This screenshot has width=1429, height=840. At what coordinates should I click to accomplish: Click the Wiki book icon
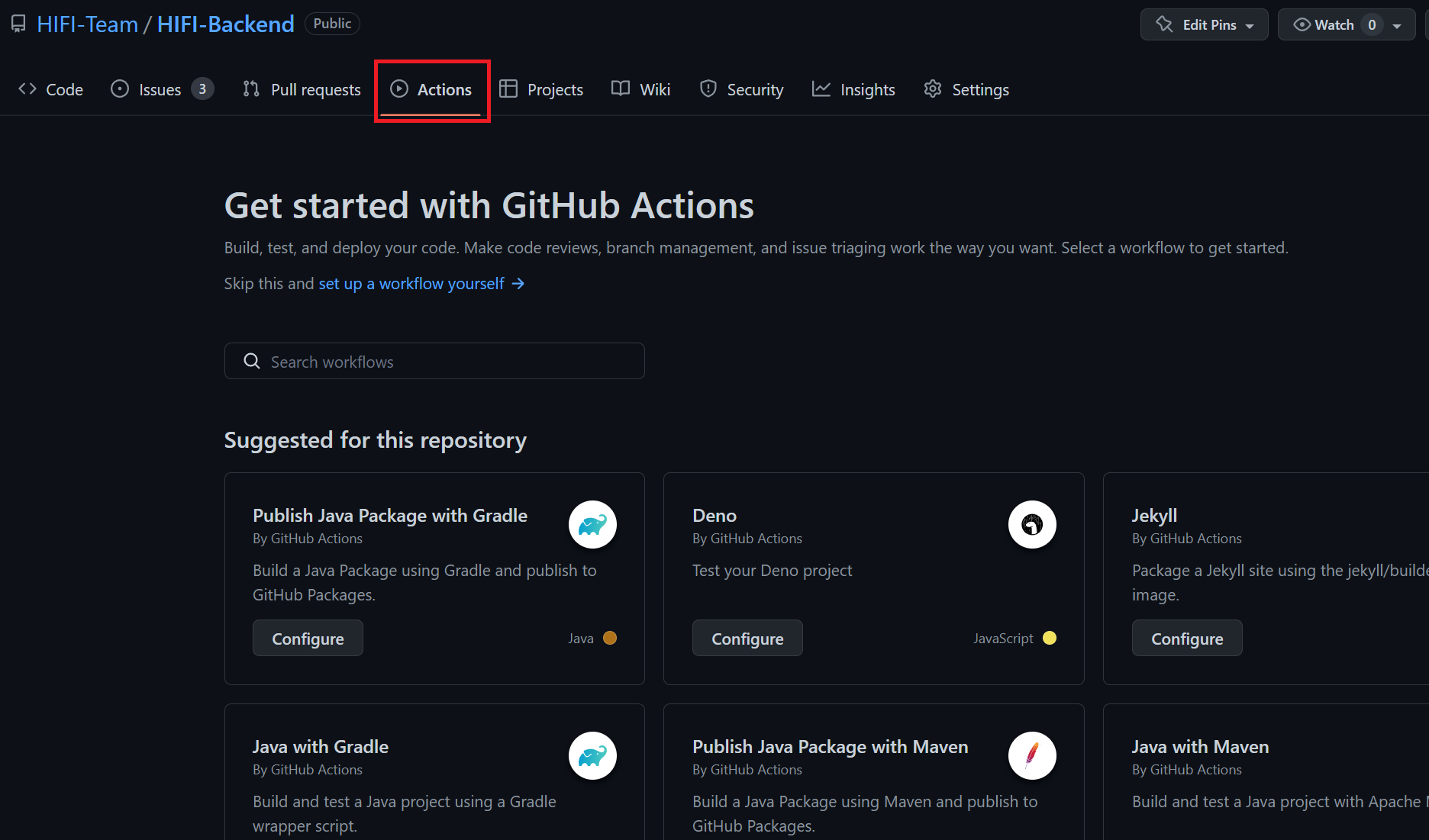point(621,89)
